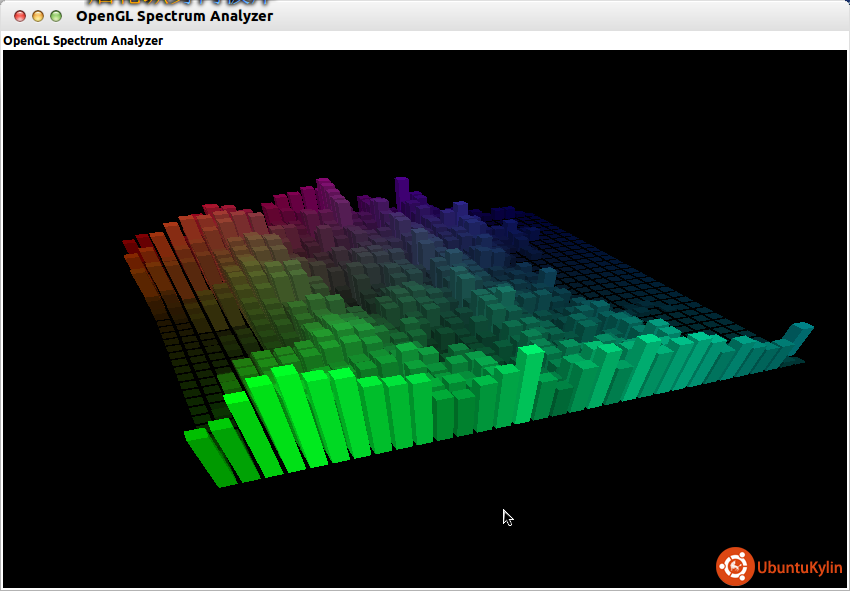Click the orange UbuntuKylin circular logo
The width and height of the screenshot is (850, 591).
coord(735,566)
